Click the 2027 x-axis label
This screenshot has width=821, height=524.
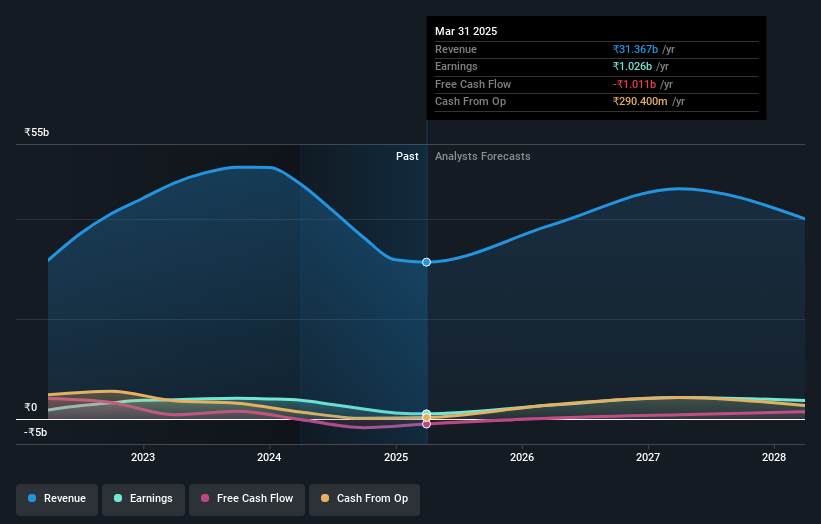pos(648,458)
